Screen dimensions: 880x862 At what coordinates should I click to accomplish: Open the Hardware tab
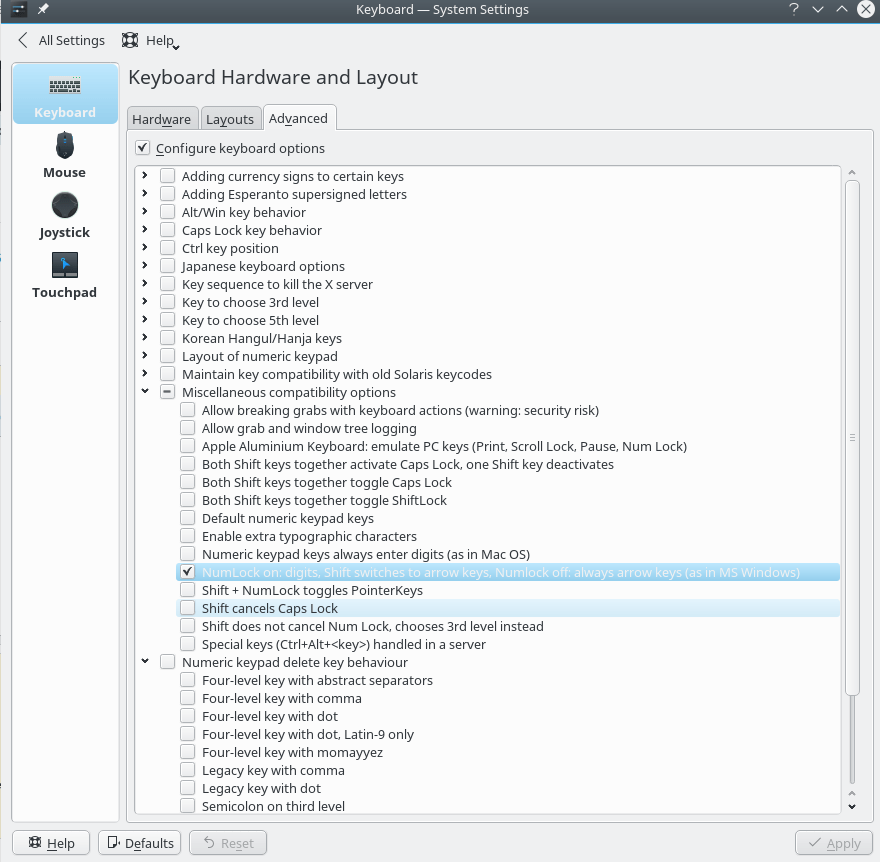coord(162,118)
